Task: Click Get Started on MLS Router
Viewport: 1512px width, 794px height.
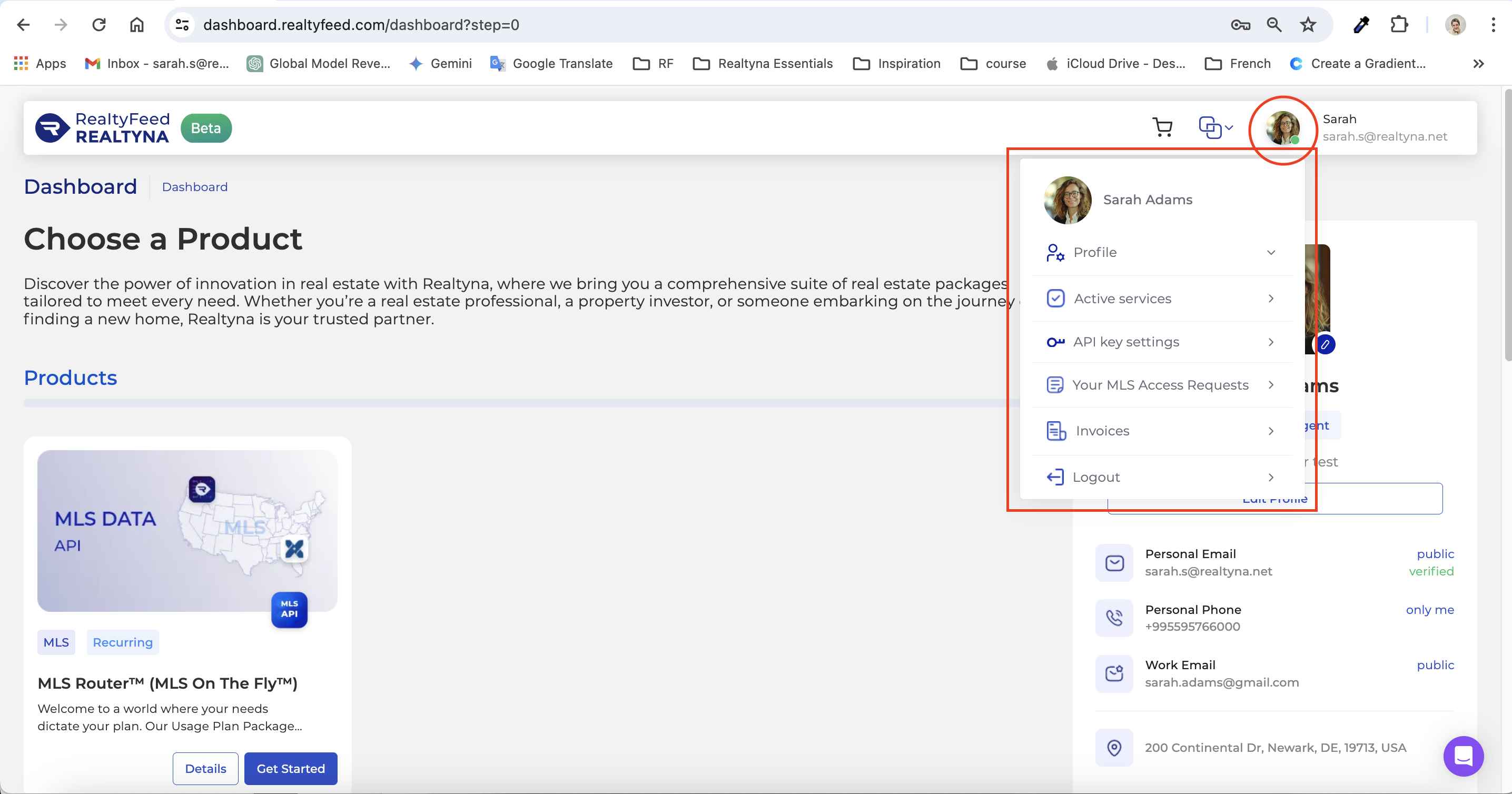Action: point(291,769)
